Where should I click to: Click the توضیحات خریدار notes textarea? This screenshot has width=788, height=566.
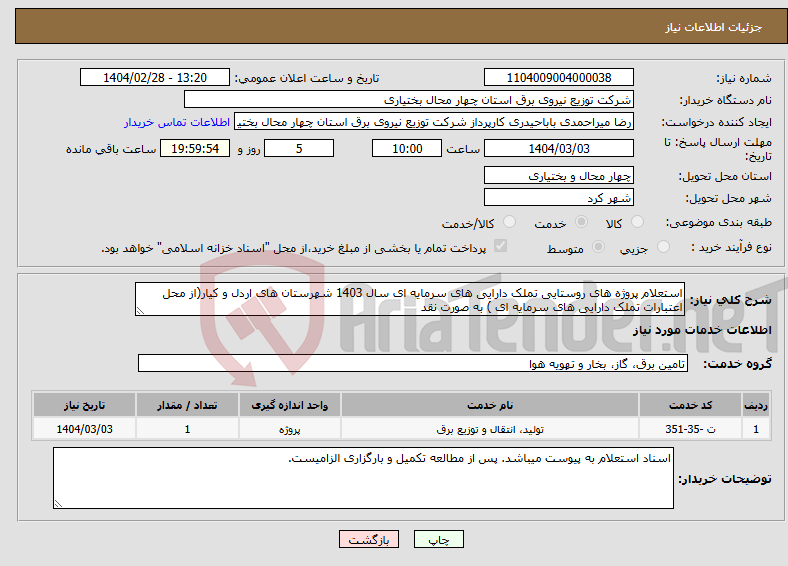(x=363, y=478)
